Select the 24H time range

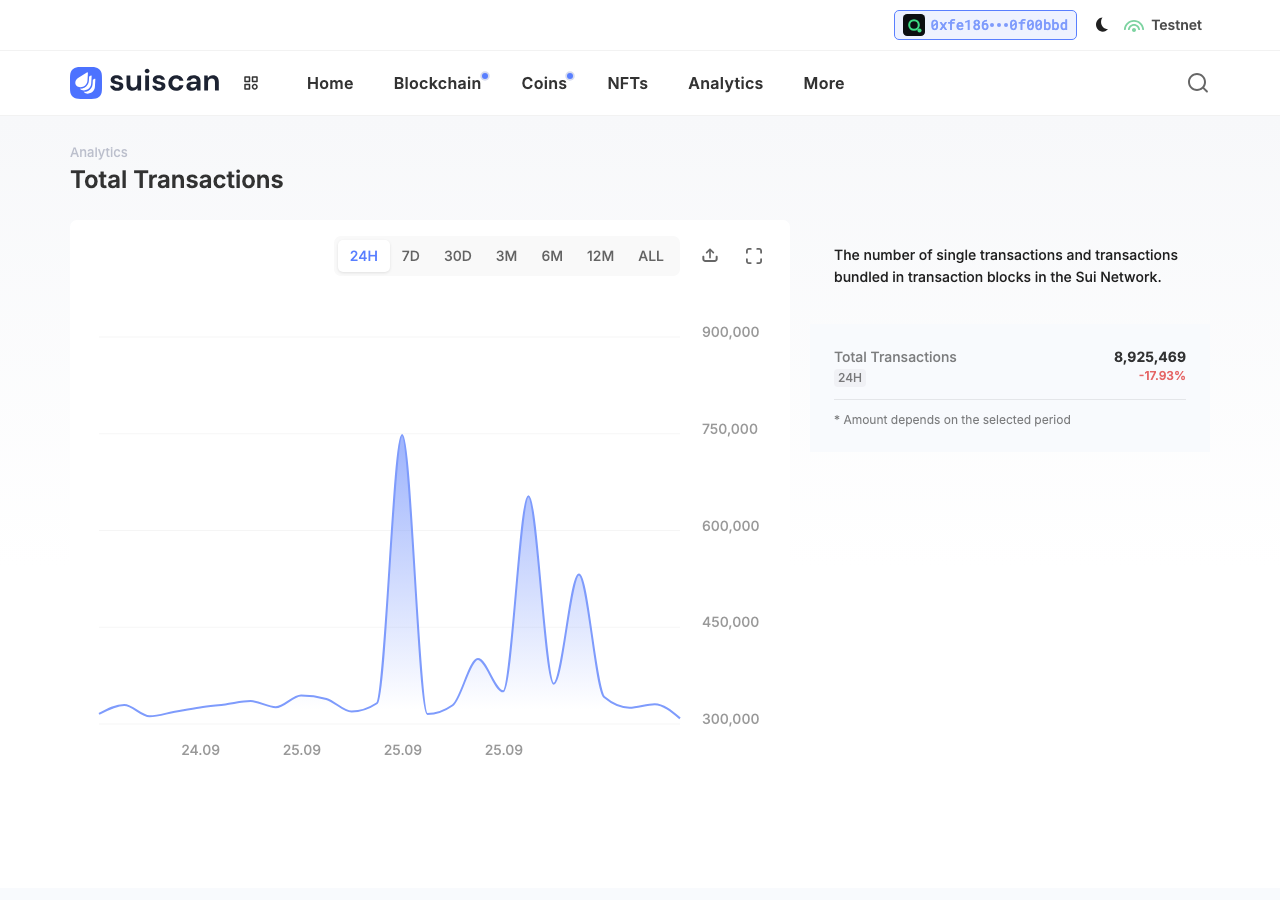tap(364, 256)
